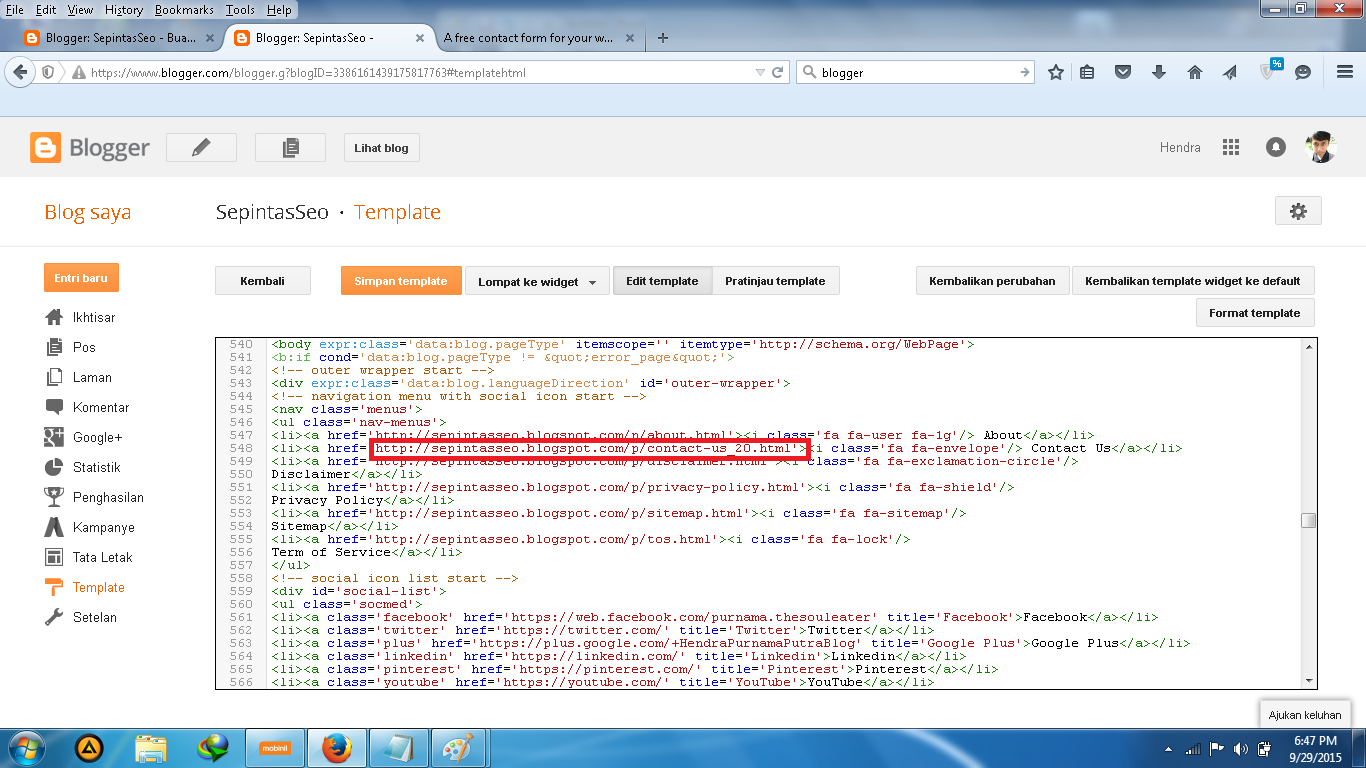1366x768 pixels.
Task: Click the address bar URL
Action: (308, 73)
